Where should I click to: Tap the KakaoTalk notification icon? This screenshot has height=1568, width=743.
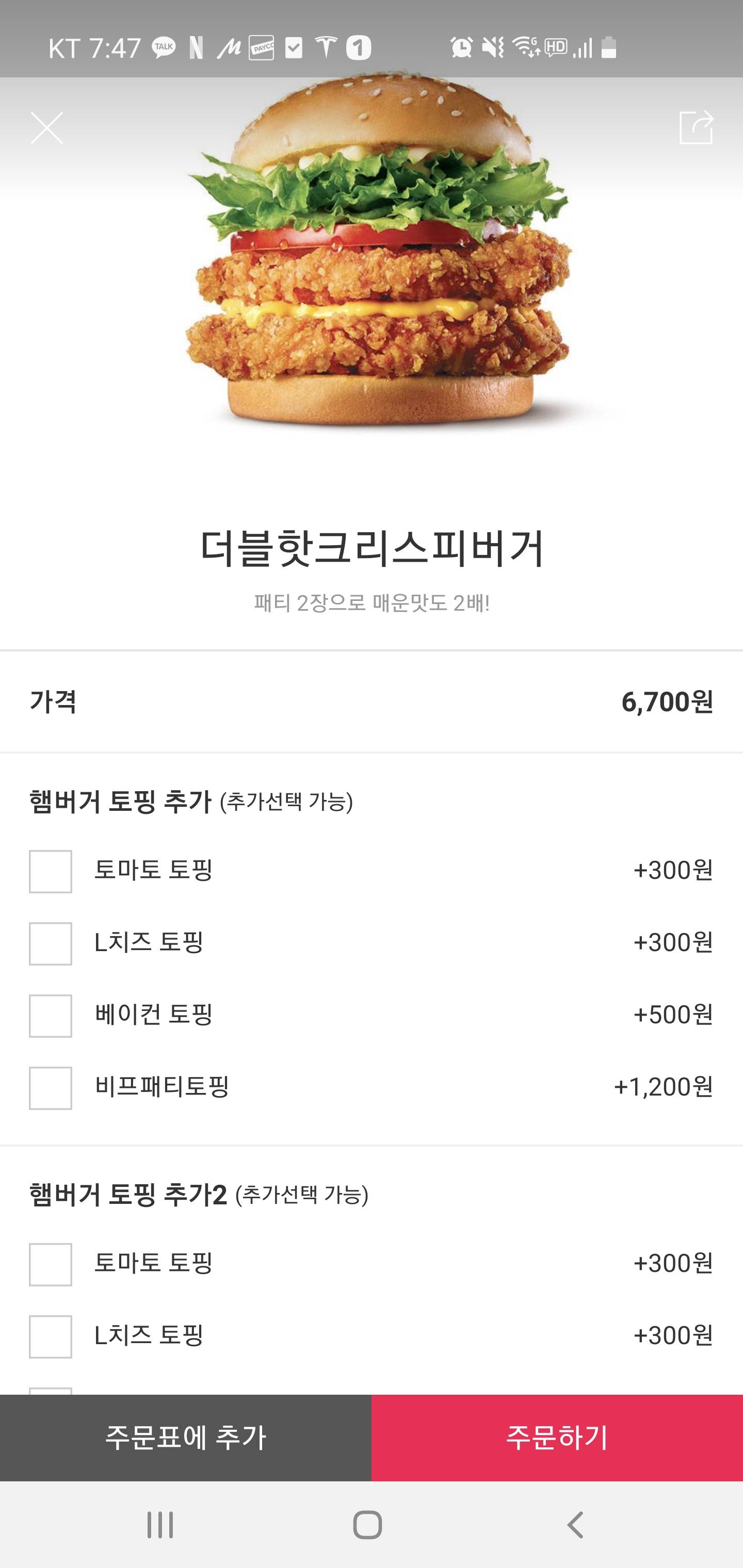click(x=163, y=47)
